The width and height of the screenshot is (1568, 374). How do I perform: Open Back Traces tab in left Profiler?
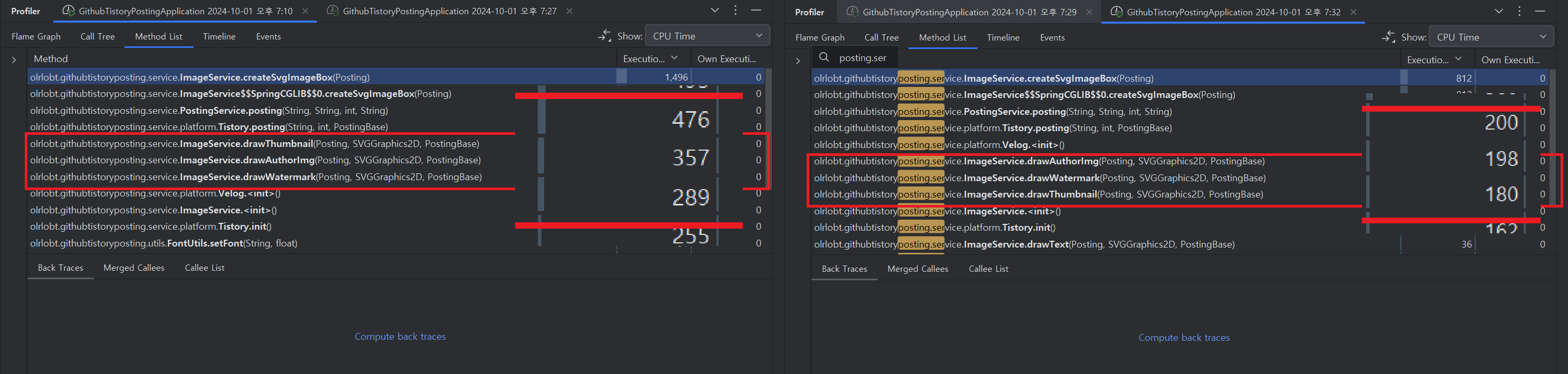[x=60, y=268]
